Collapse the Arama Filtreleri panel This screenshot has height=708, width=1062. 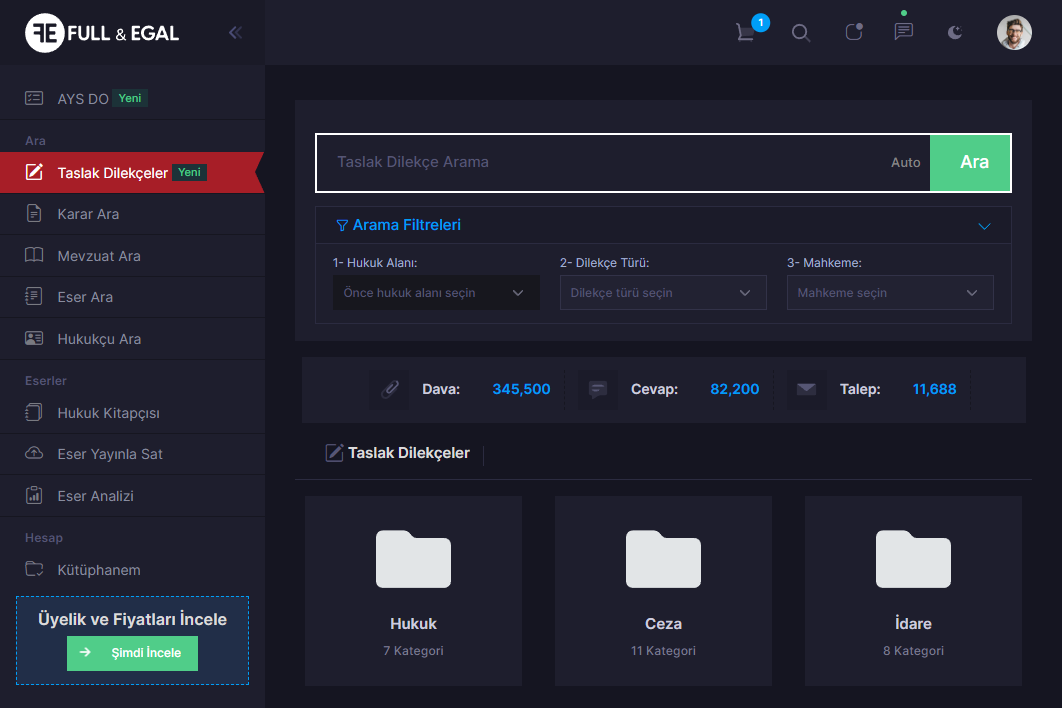click(x=984, y=226)
